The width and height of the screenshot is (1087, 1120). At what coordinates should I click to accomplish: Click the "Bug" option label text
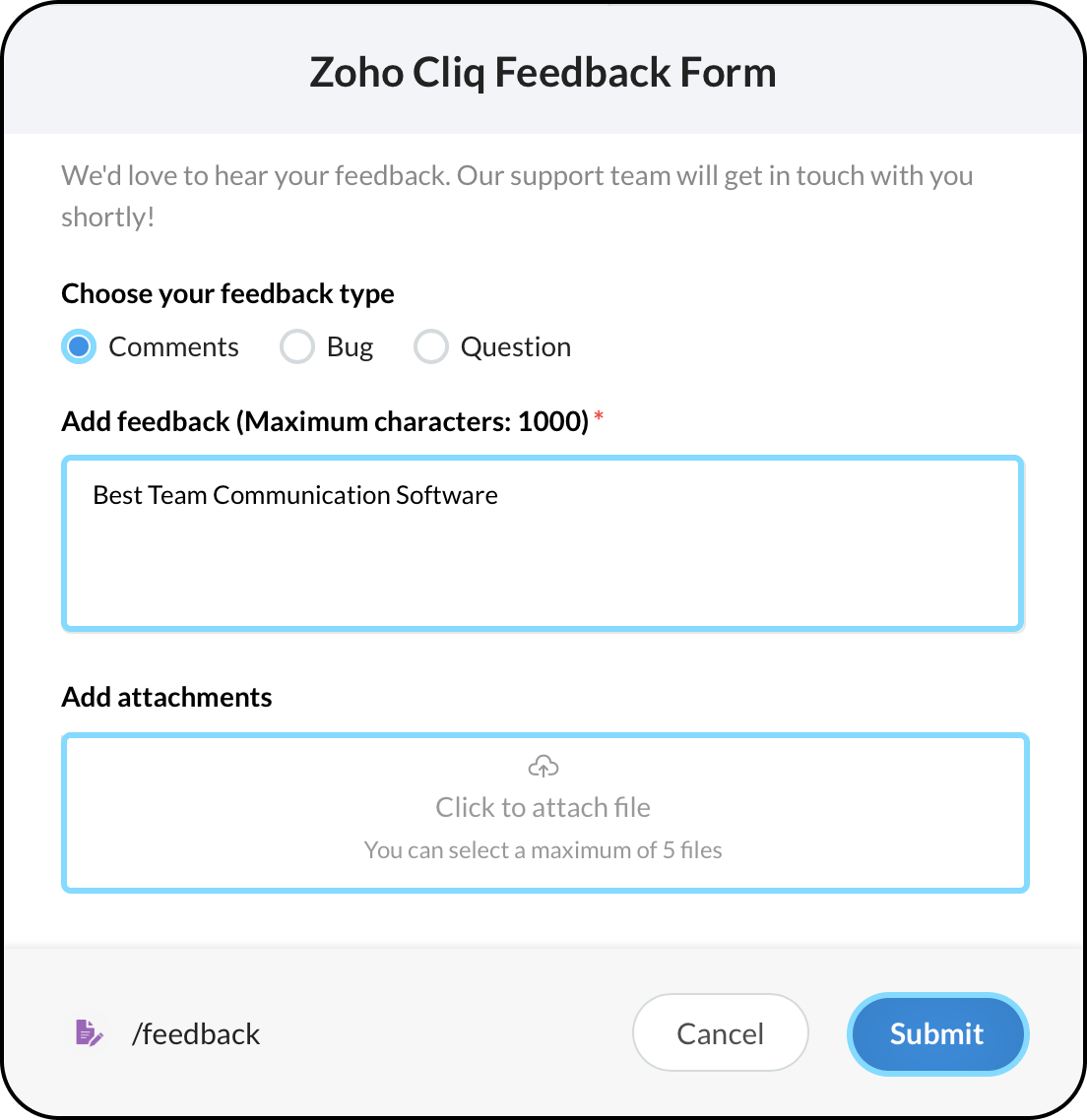pyautogui.click(x=350, y=346)
